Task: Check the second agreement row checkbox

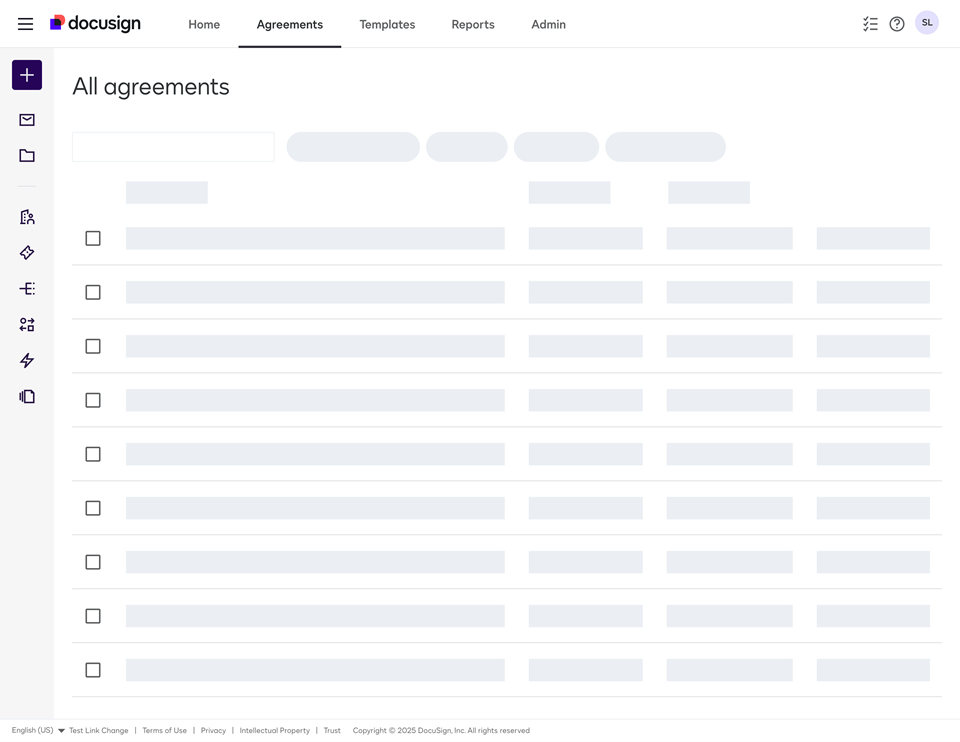Action: click(x=93, y=292)
